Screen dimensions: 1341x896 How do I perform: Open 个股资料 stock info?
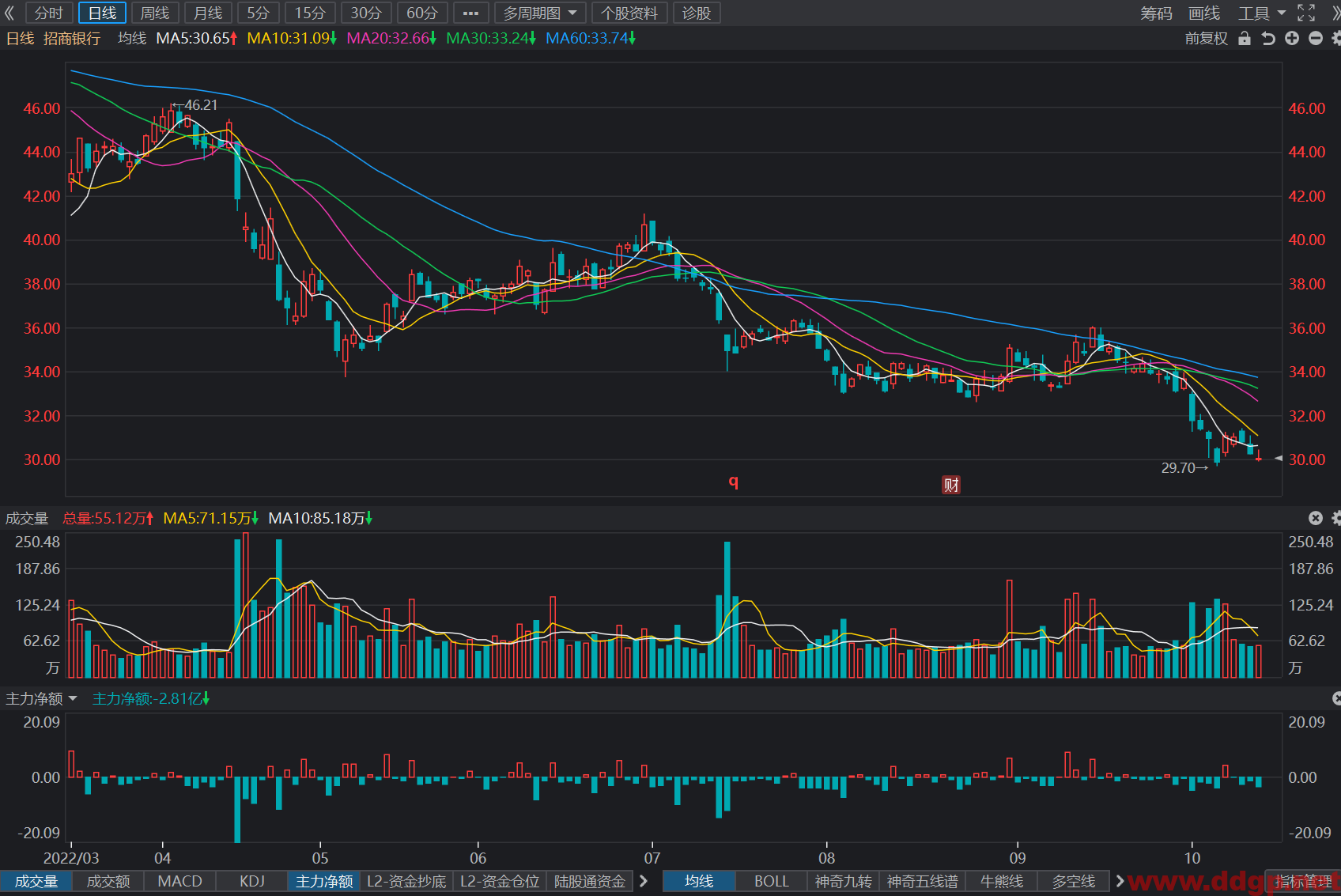629,13
